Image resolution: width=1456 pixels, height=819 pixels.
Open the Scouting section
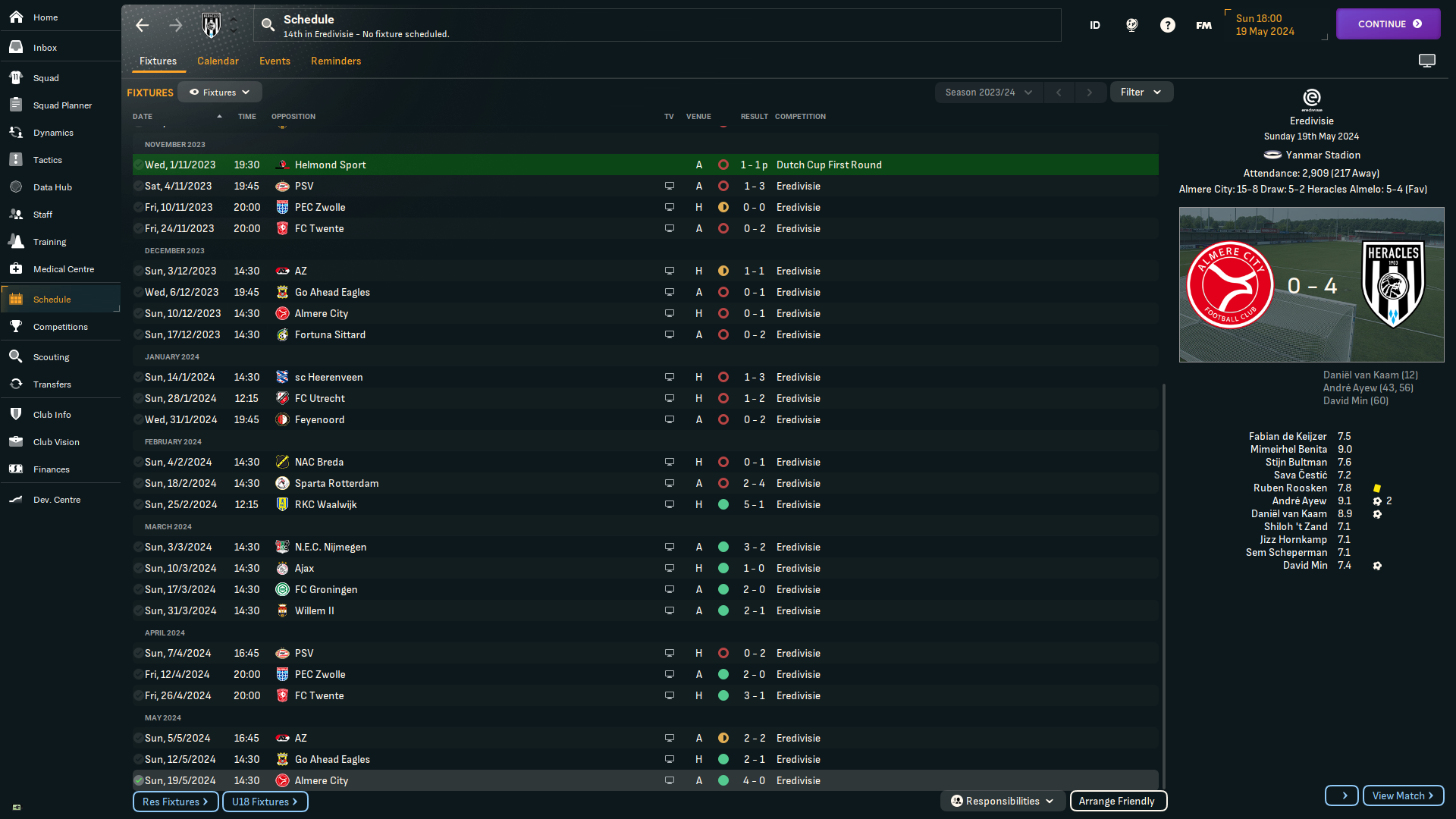point(51,356)
